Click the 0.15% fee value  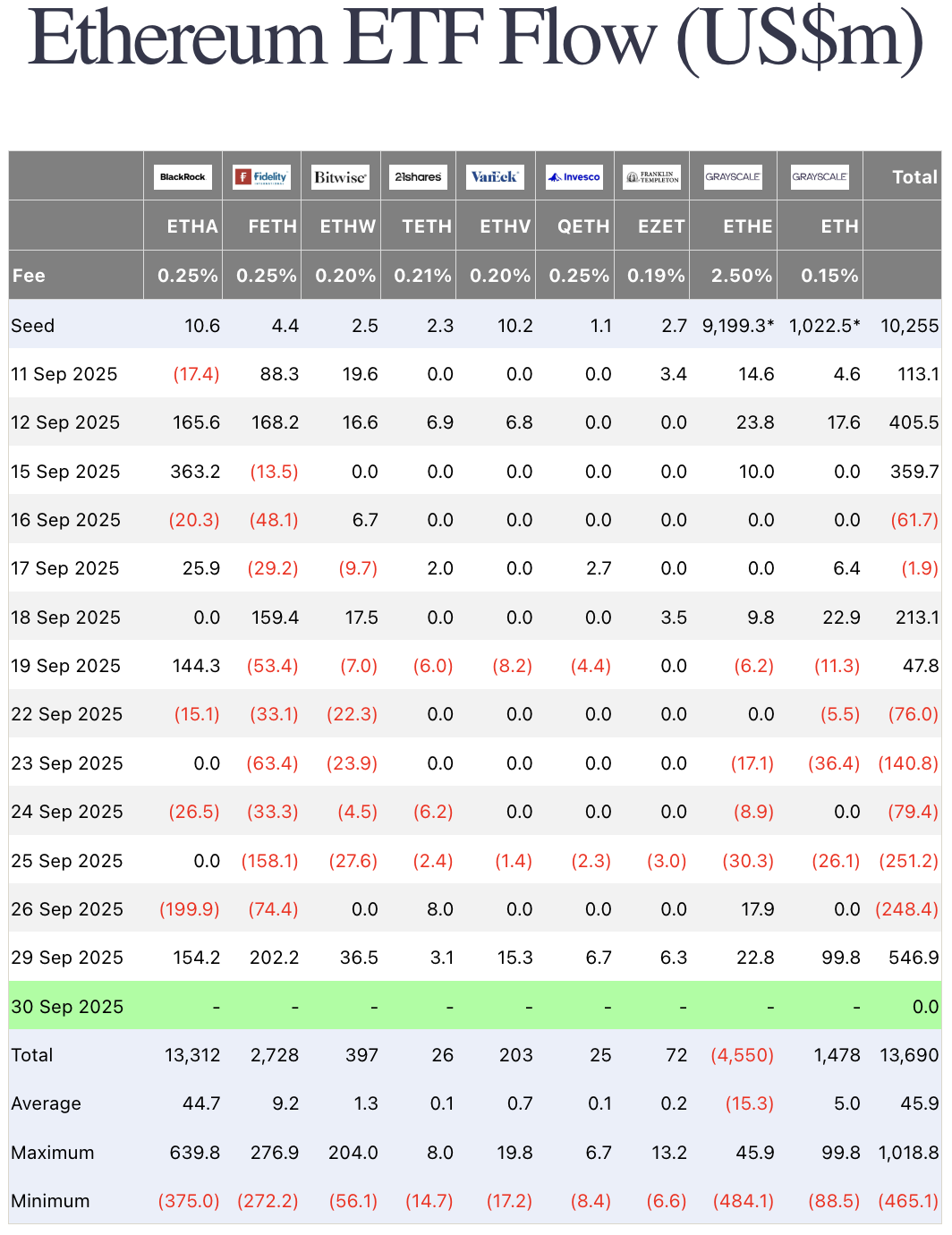pos(829,276)
